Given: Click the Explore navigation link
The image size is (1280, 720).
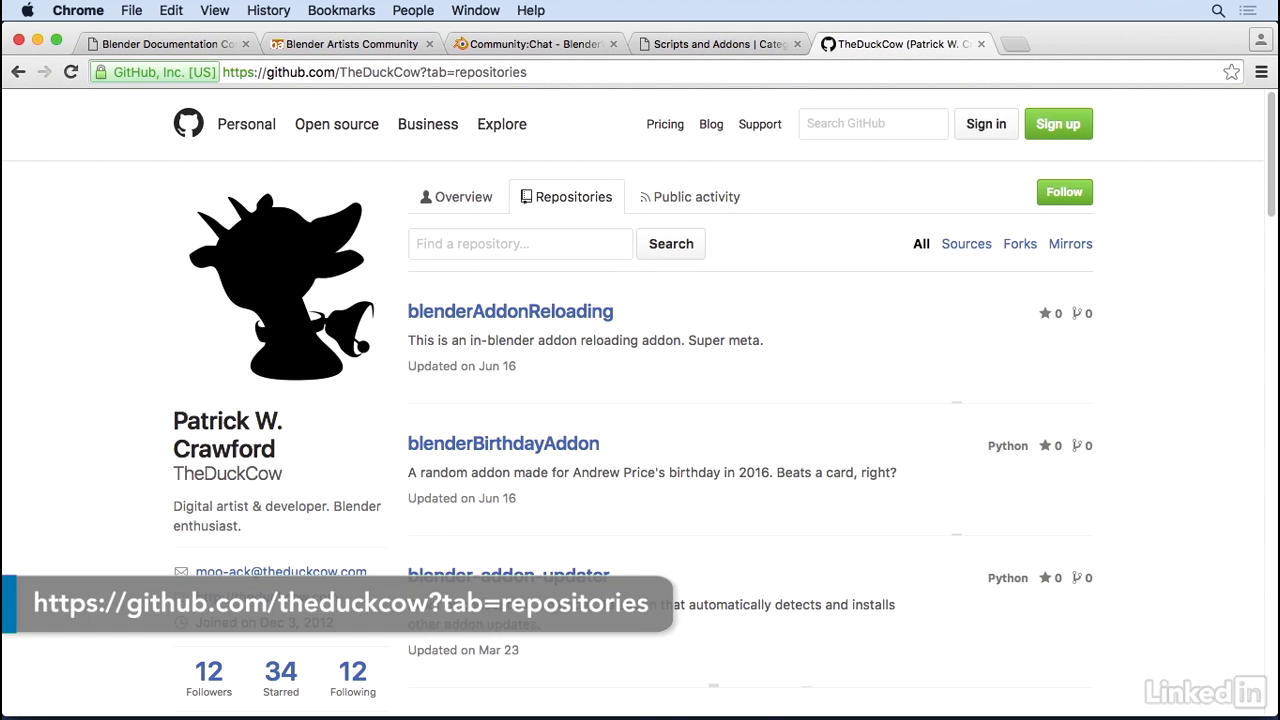Looking at the screenshot, I should pos(502,124).
